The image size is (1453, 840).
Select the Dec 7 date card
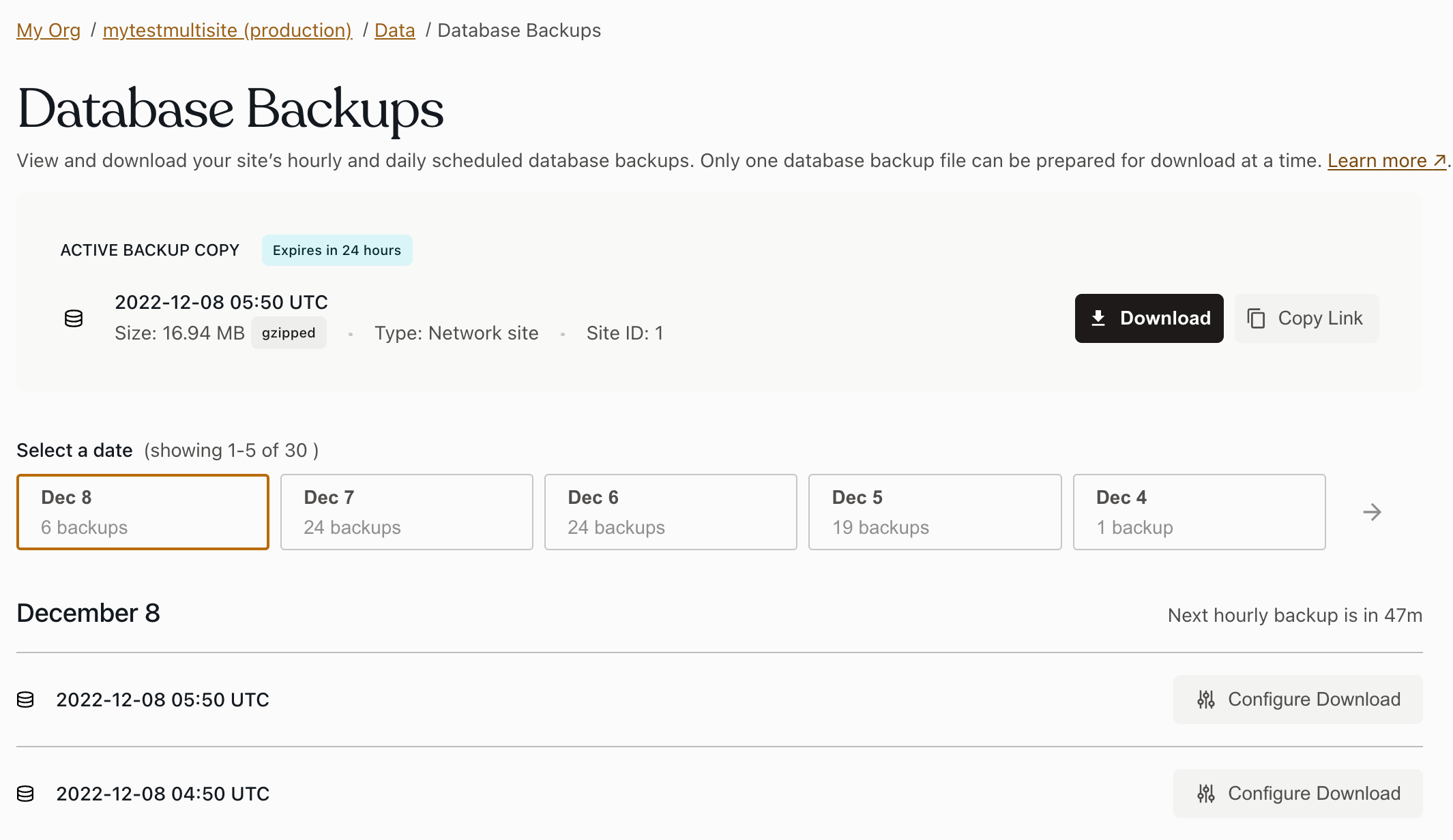407,511
